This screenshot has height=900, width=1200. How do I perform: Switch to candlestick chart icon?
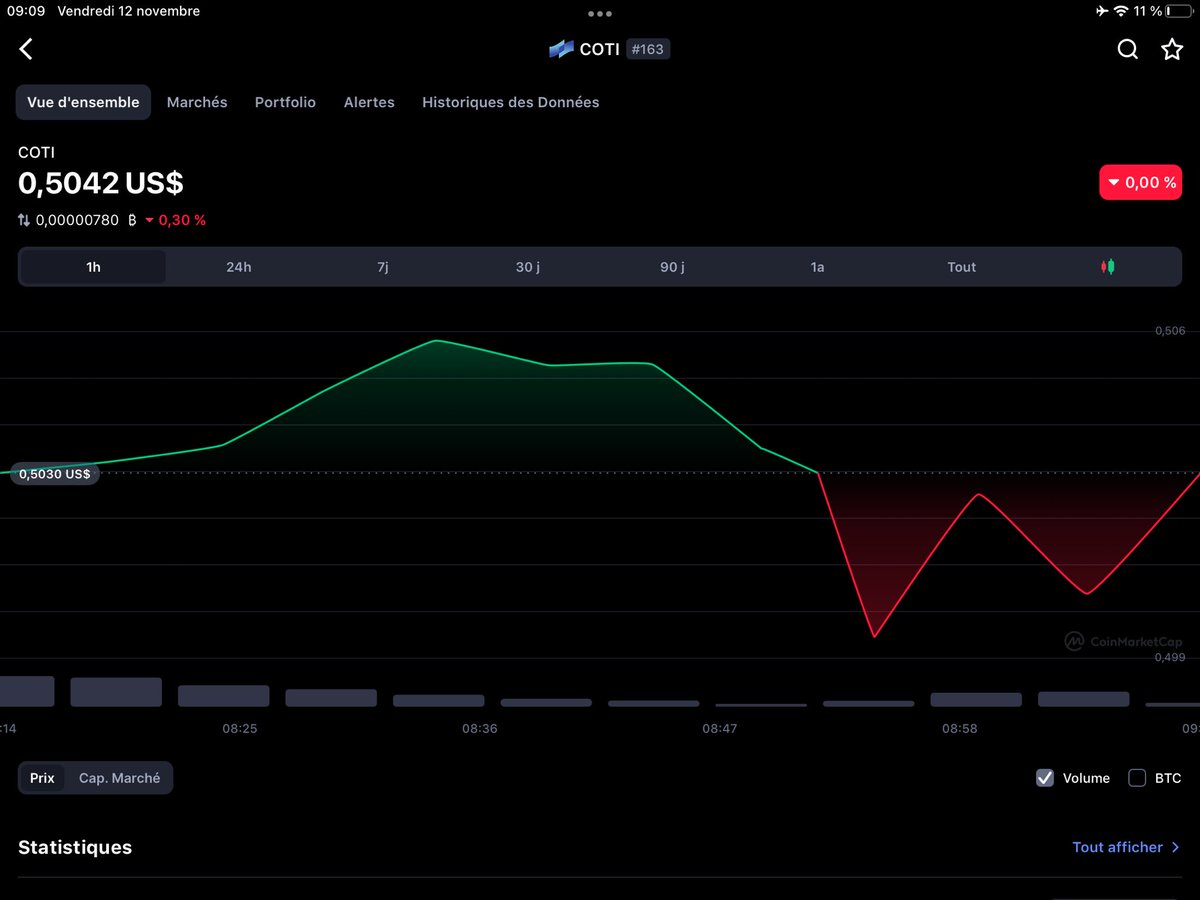click(x=1107, y=267)
